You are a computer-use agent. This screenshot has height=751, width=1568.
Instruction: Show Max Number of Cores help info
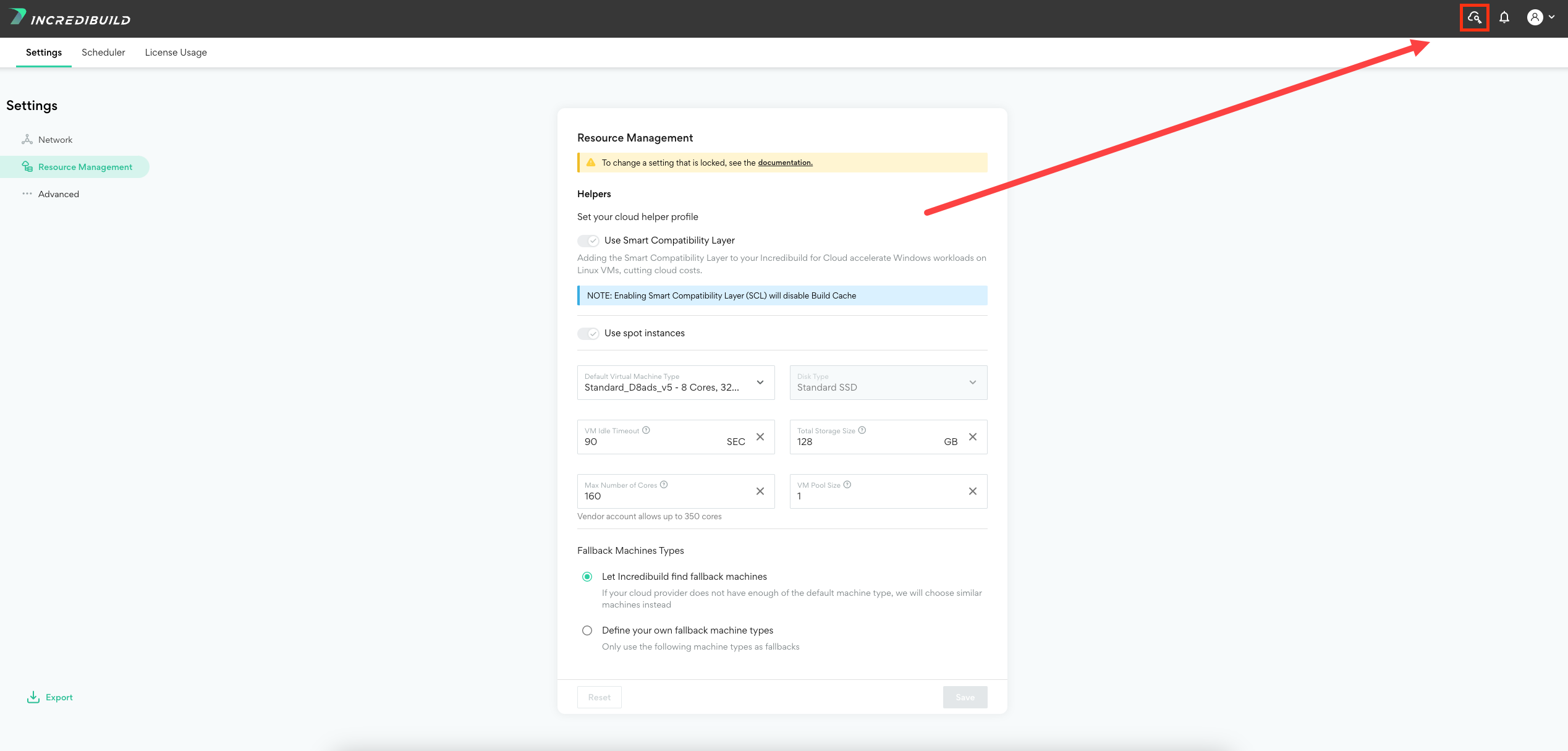point(664,485)
